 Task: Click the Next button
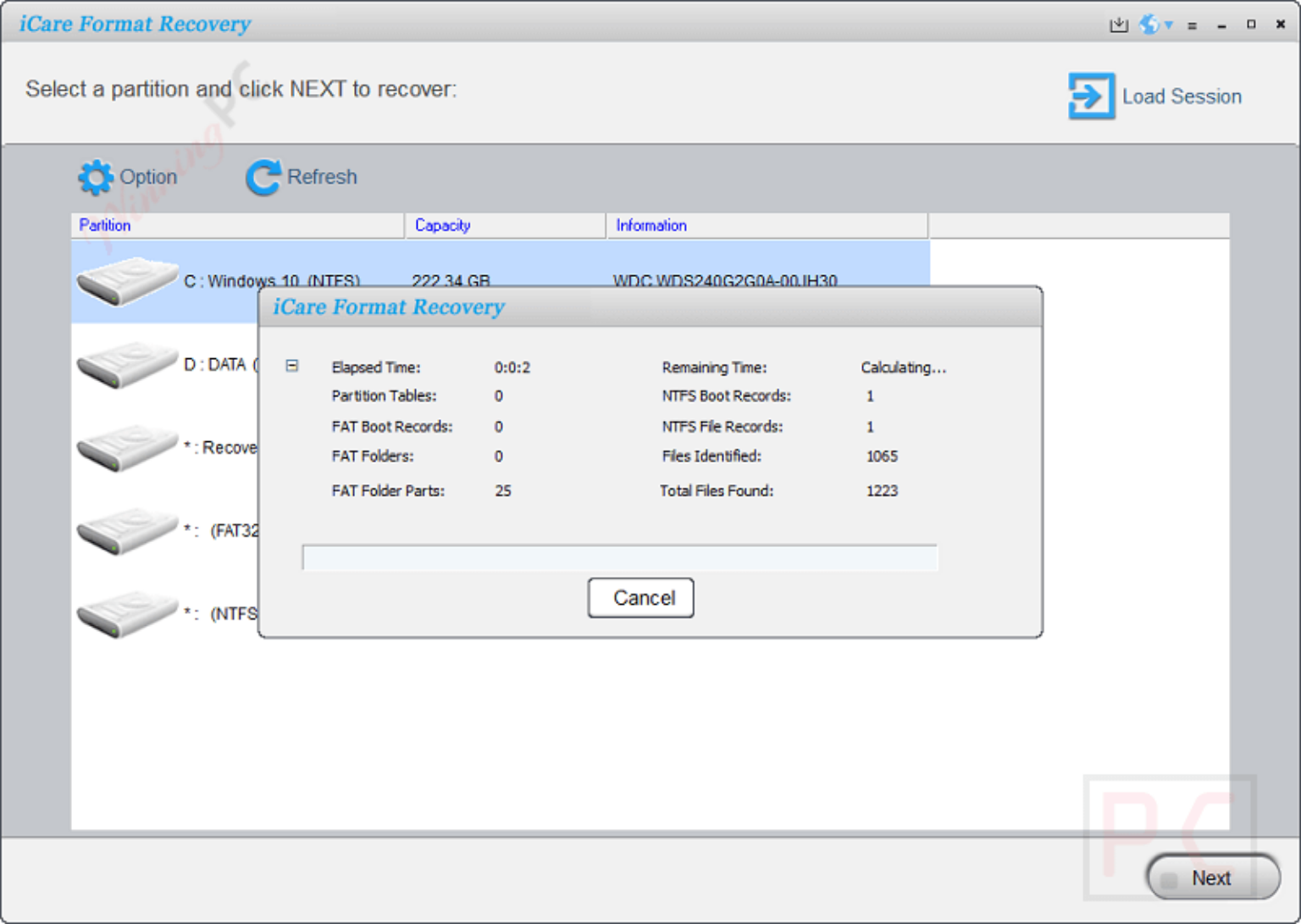point(1212,877)
